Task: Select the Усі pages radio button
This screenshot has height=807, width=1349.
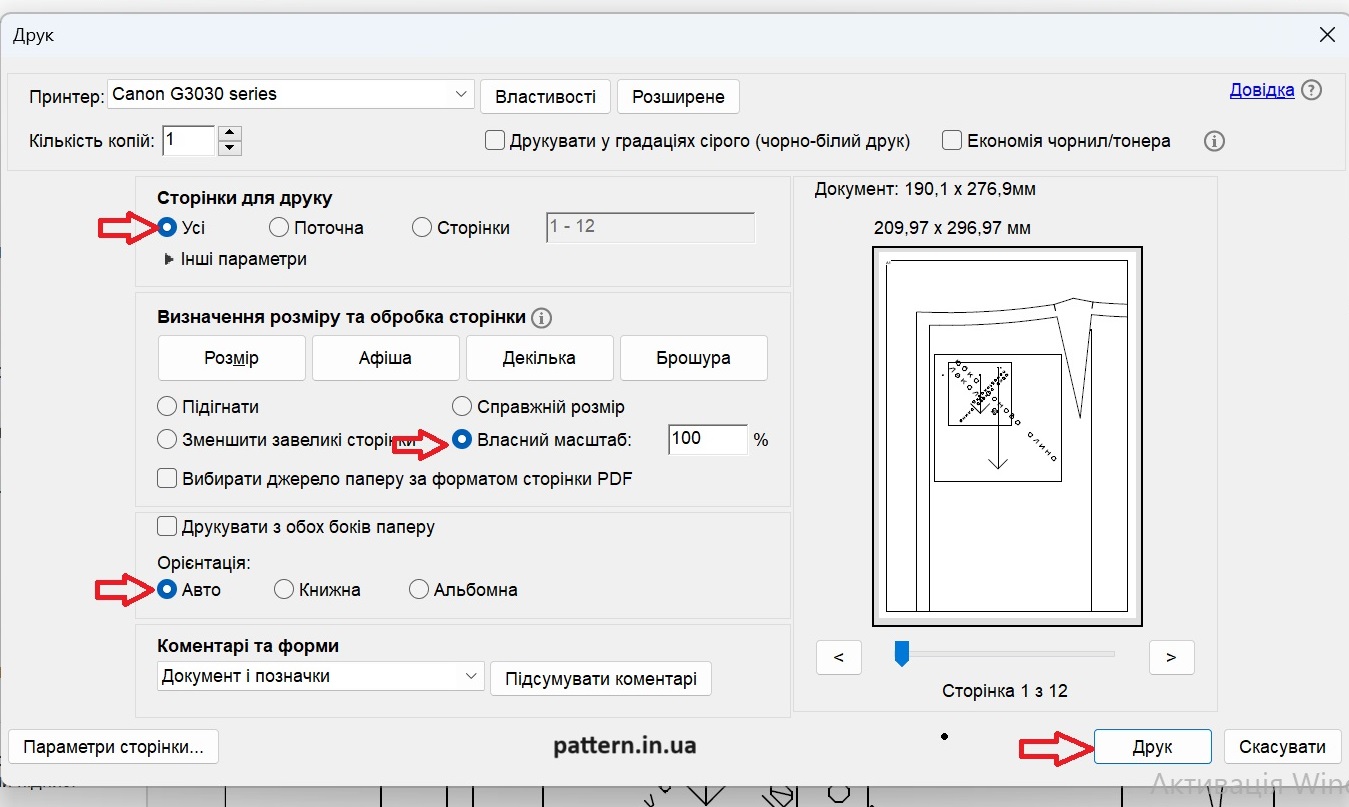Action: tap(168, 227)
